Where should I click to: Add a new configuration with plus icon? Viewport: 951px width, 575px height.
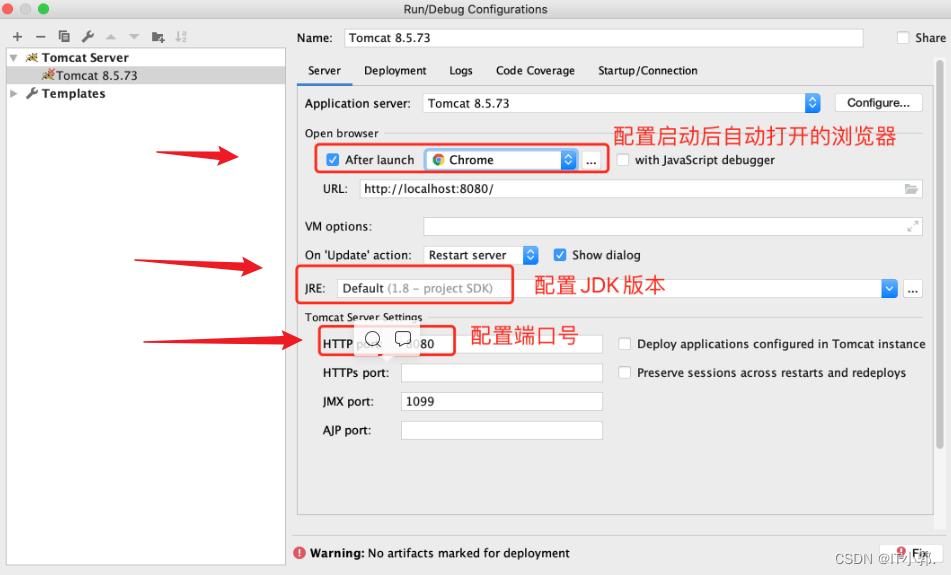point(17,37)
